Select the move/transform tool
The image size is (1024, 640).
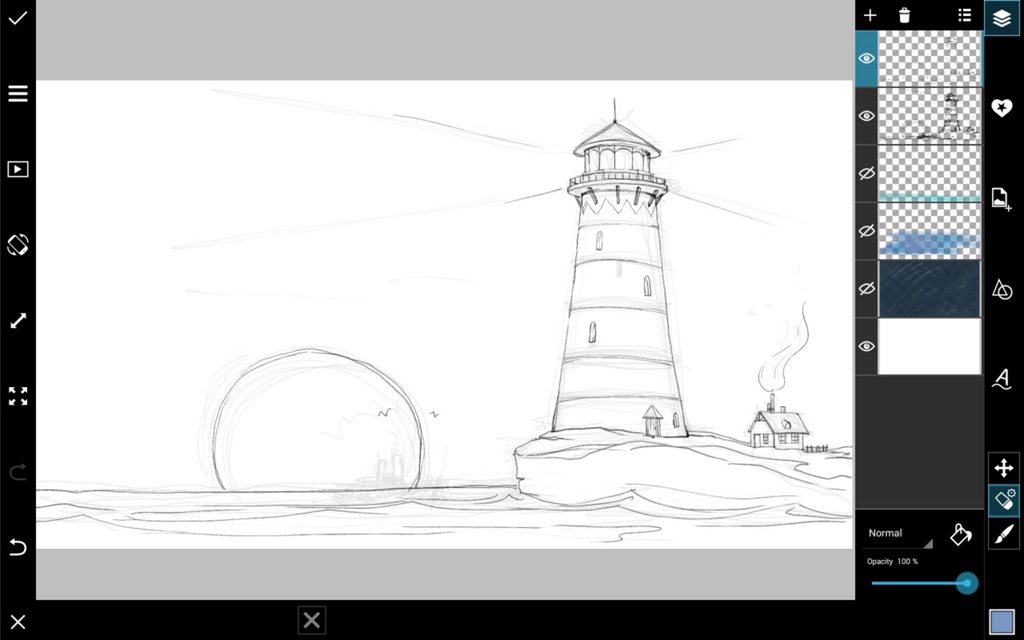point(1004,468)
